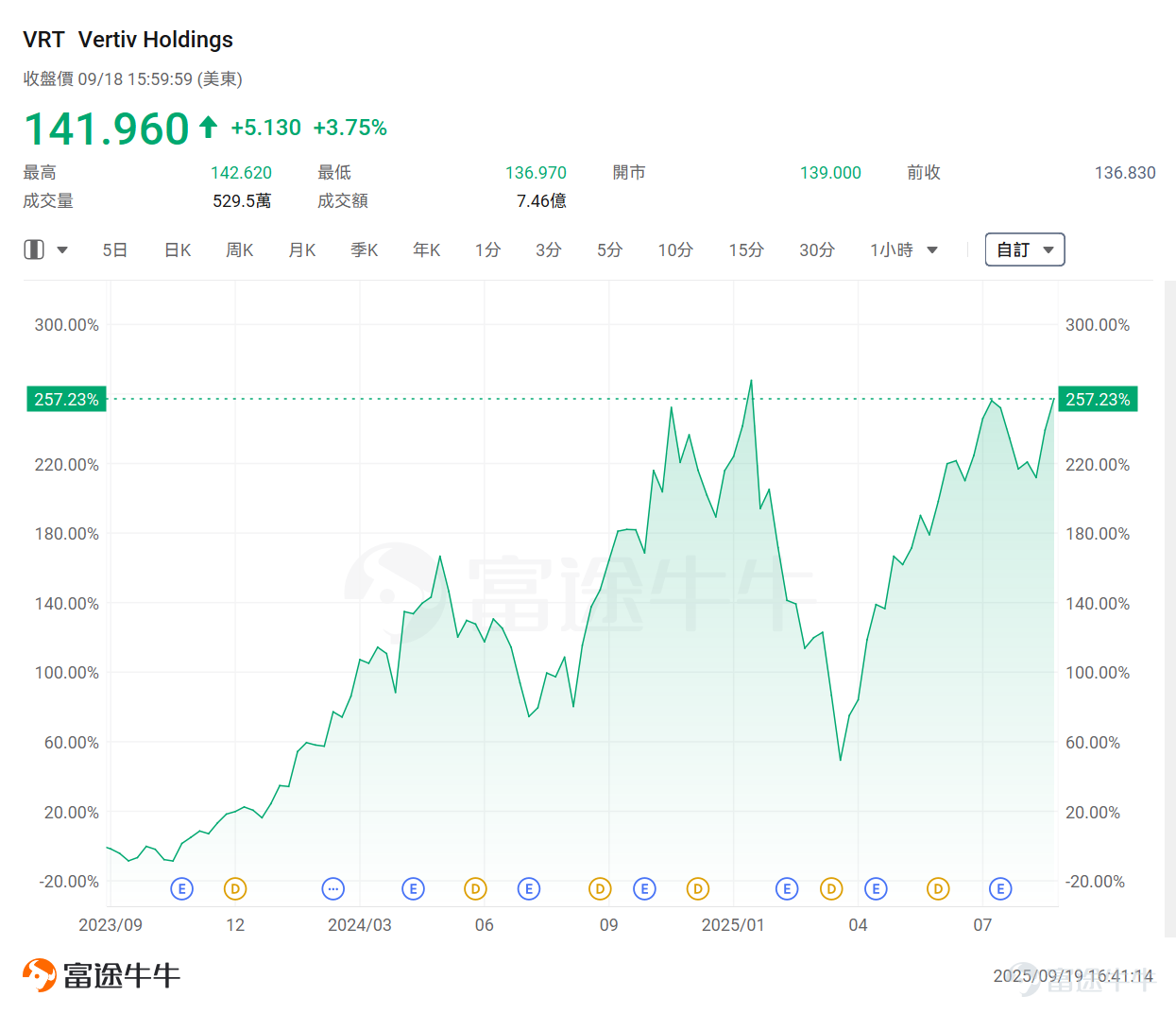Click the green up arrow beside 141.960
The height and width of the screenshot is (1014, 1176).
click(x=209, y=127)
